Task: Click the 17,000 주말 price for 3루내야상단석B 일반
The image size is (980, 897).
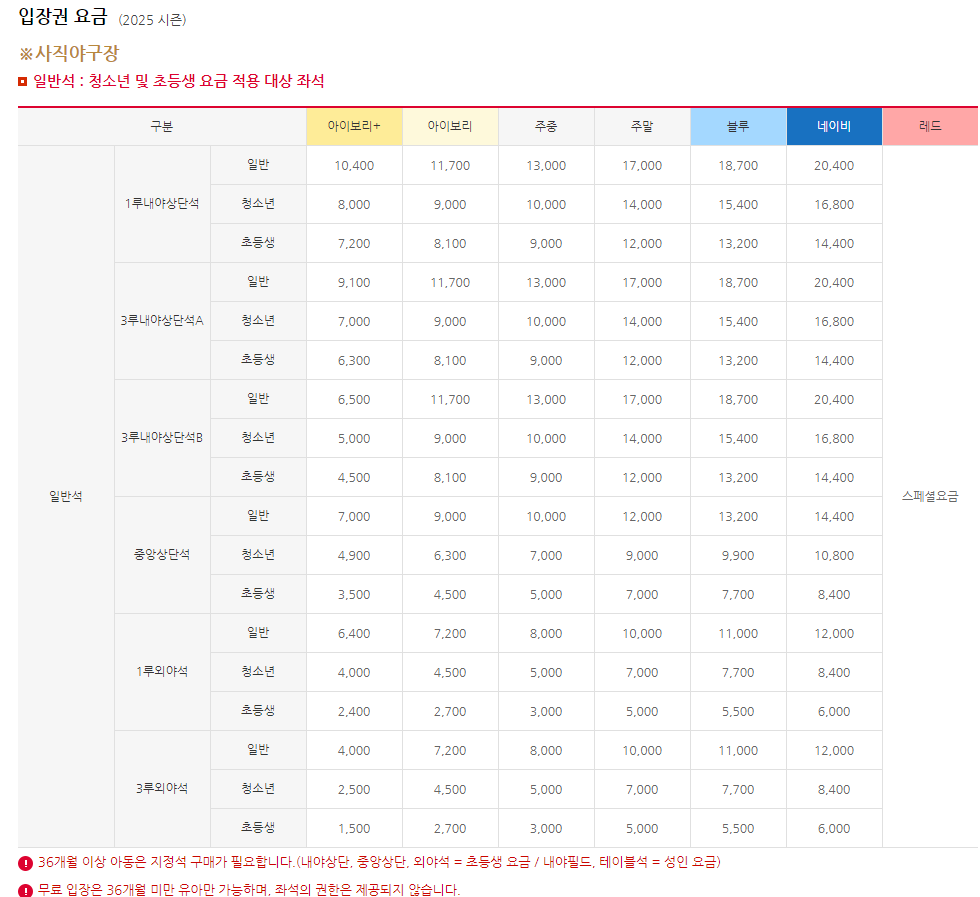Action: (642, 399)
